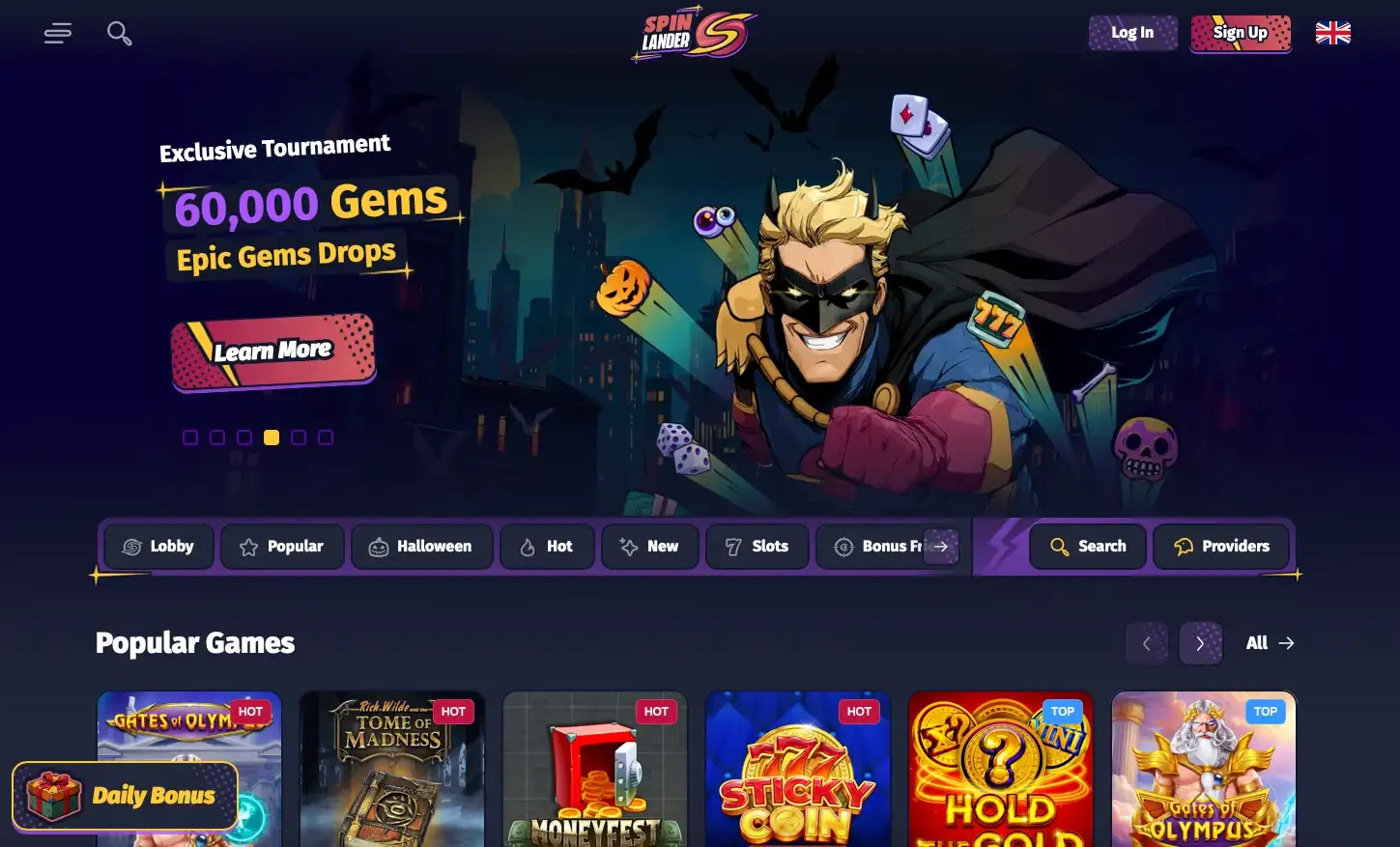Show next Popular Games with right chevron

[1200, 643]
